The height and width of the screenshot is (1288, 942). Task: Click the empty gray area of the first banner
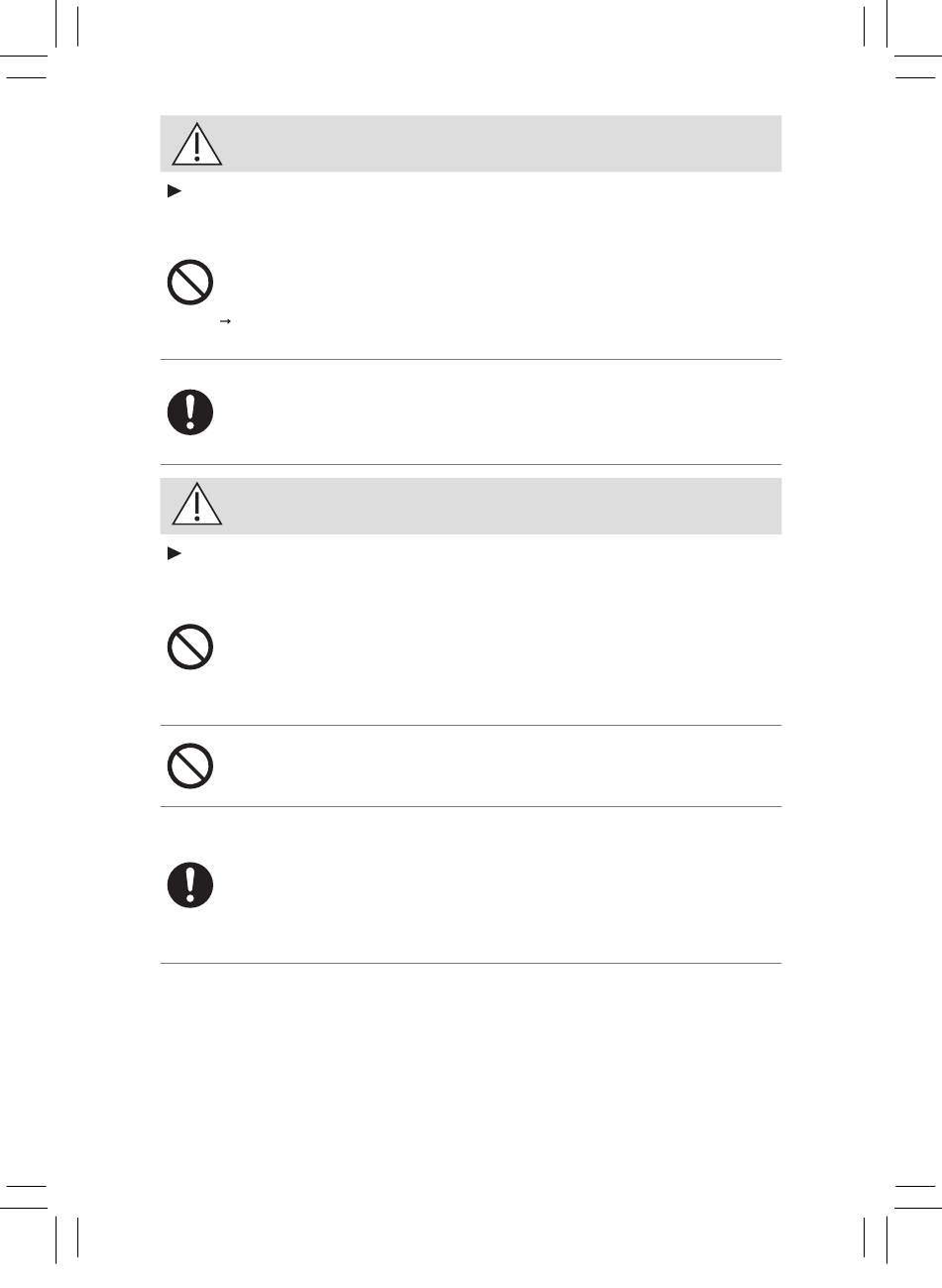point(501,144)
